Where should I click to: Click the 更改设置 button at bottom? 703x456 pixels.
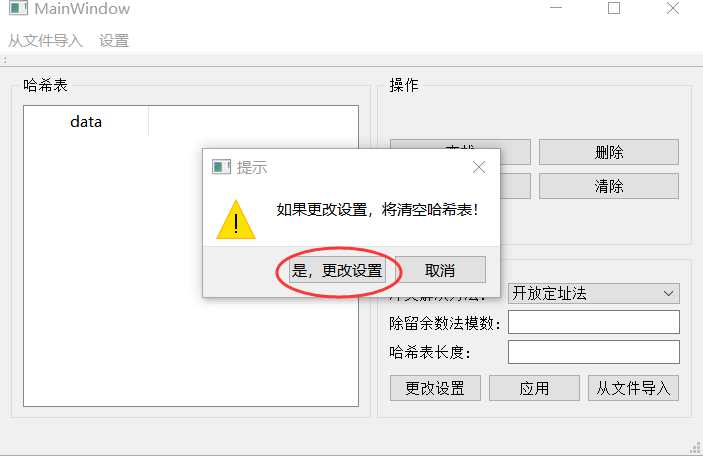[435, 388]
